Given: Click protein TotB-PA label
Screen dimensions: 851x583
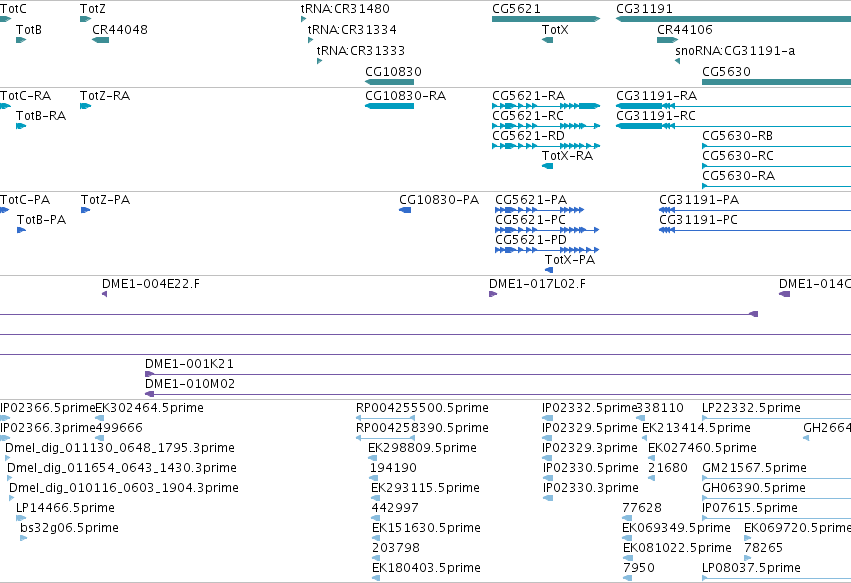Looking at the screenshot, I should (x=41, y=220).
